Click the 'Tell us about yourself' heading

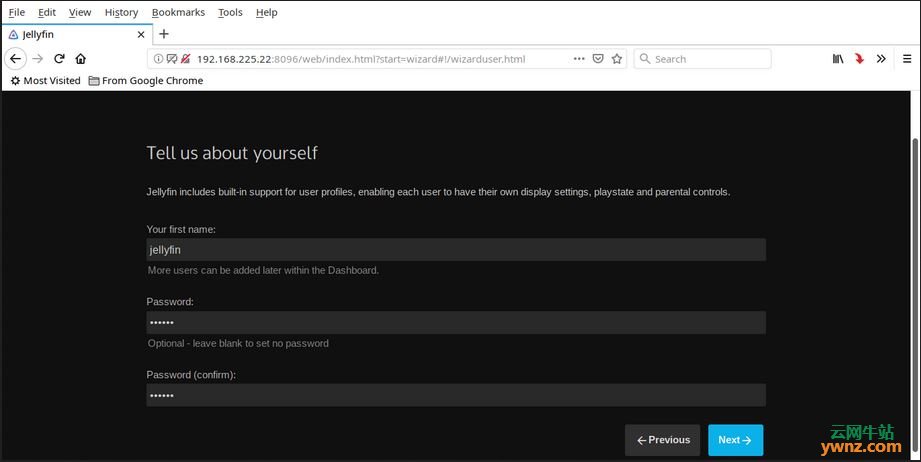point(232,153)
